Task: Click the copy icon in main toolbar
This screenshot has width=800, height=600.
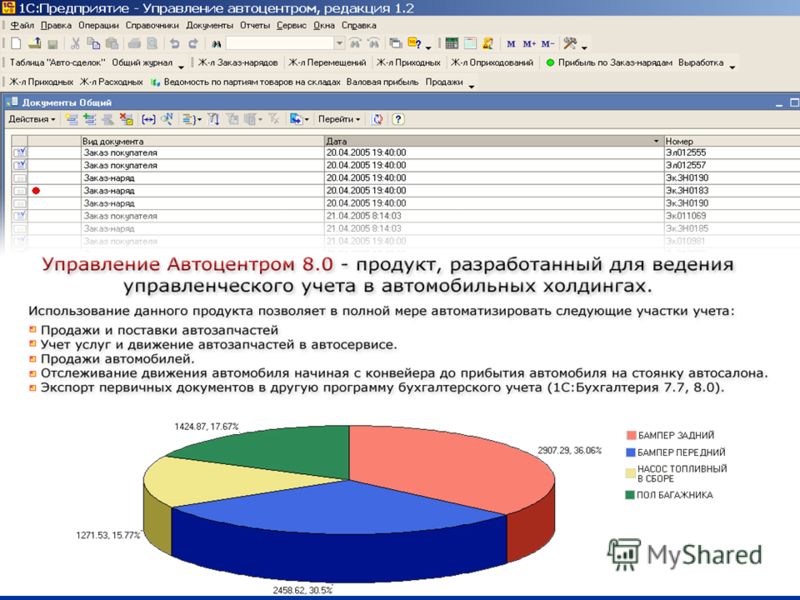Action: click(93, 43)
